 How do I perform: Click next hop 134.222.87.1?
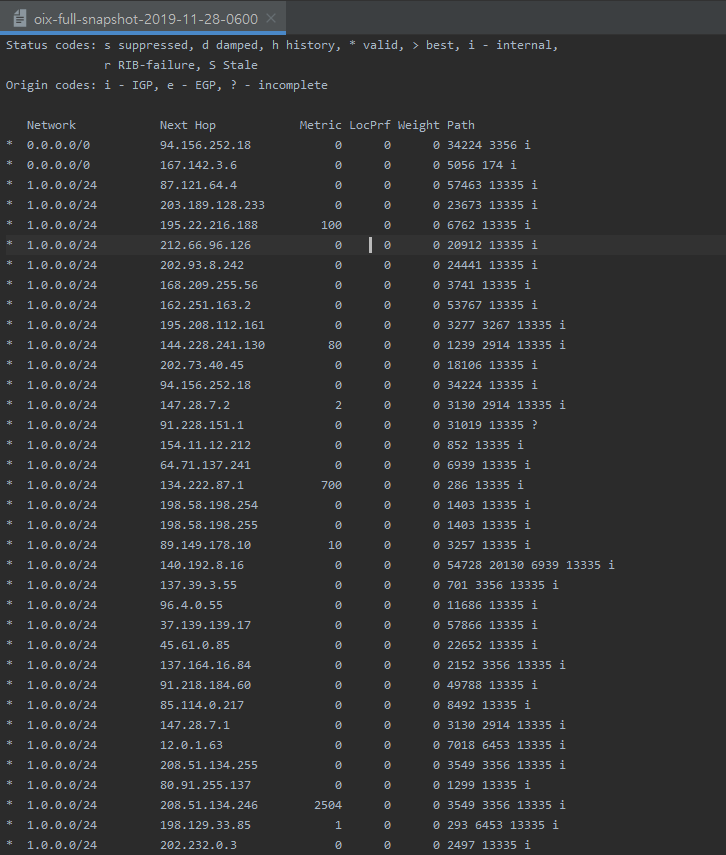[202, 485]
